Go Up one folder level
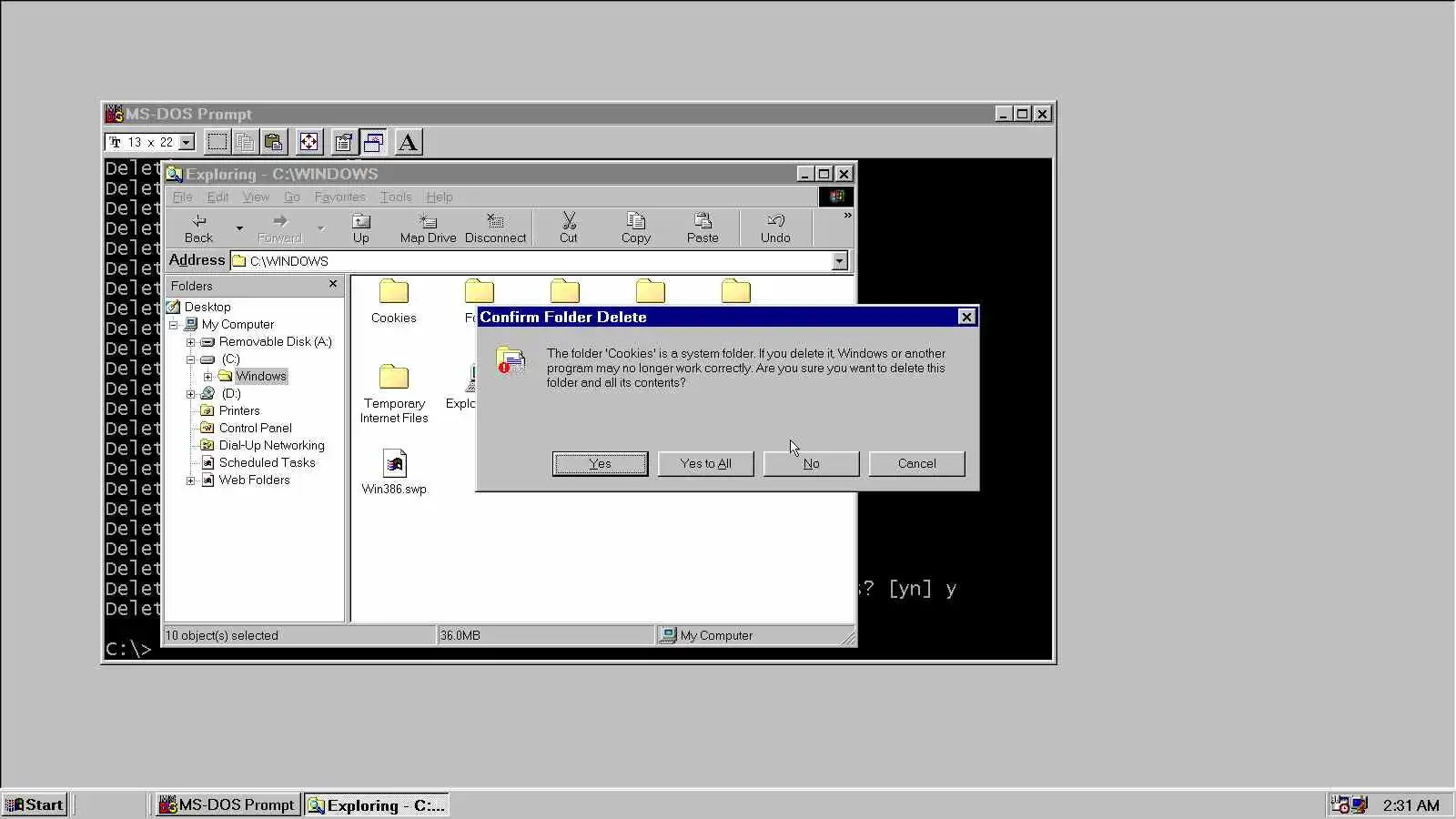Viewport: 1456px width, 819px height. tap(361, 228)
